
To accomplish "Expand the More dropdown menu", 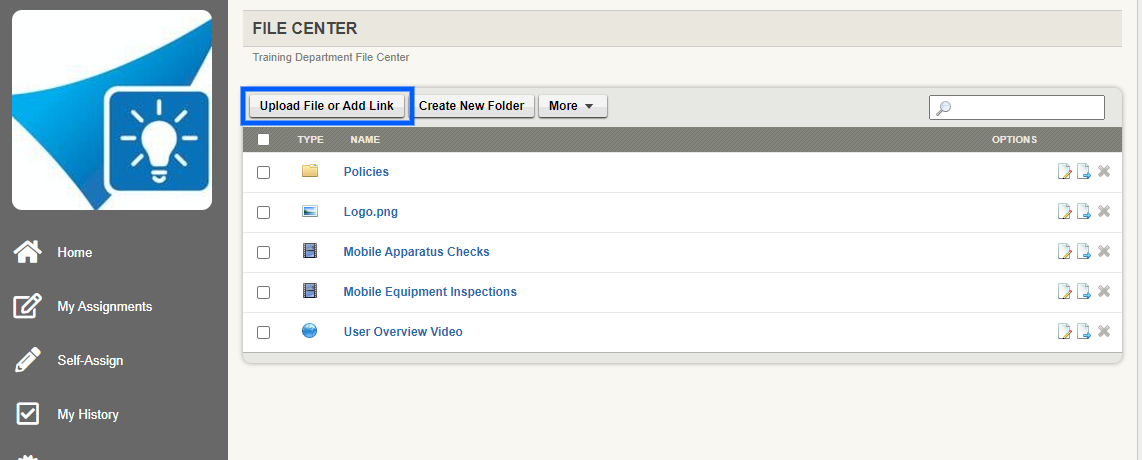I will pos(572,106).
